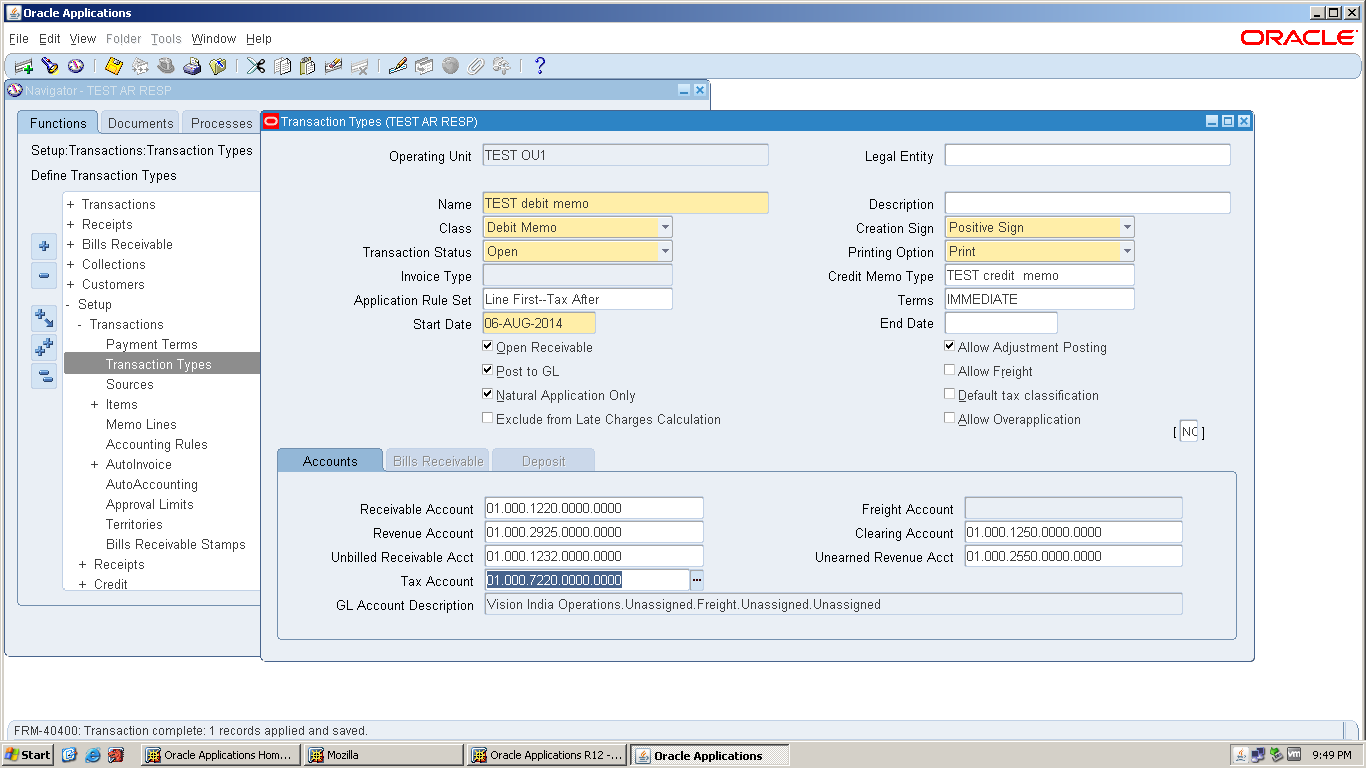The width and height of the screenshot is (1366, 768).
Task: Click Navigator's Collapse All side button
Action: coord(44,377)
